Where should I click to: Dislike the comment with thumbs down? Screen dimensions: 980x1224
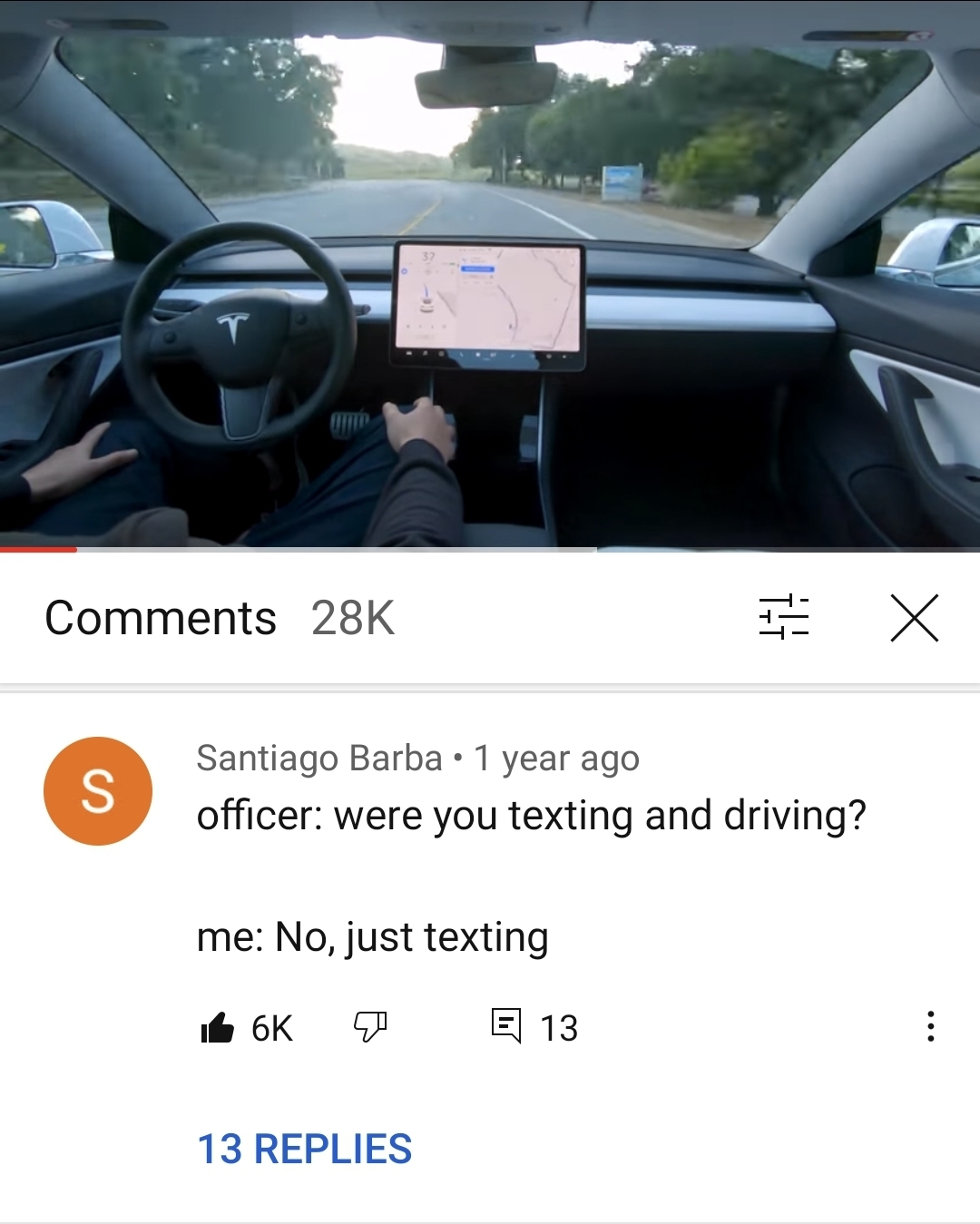point(370,1027)
